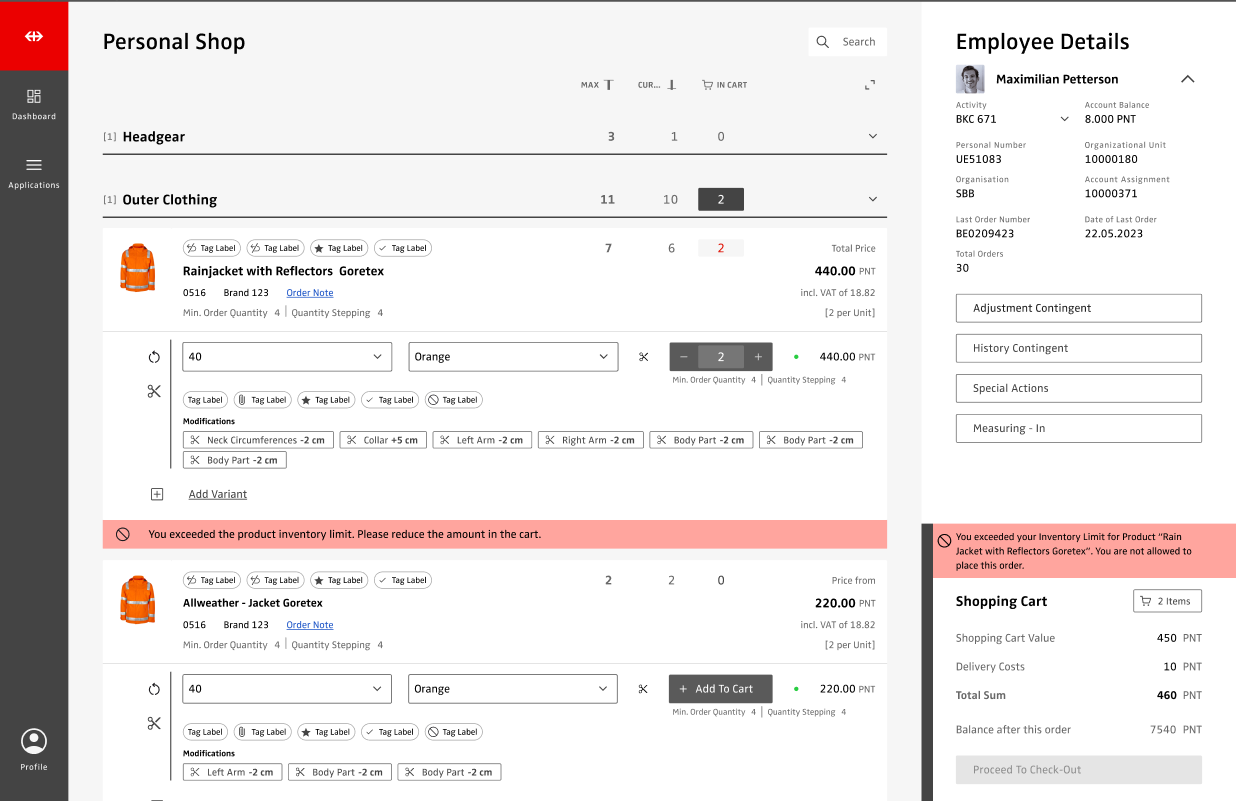Click the plus square Add Variant icon
Image resolution: width=1236 pixels, height=801 pixels.
pos(157,494)
